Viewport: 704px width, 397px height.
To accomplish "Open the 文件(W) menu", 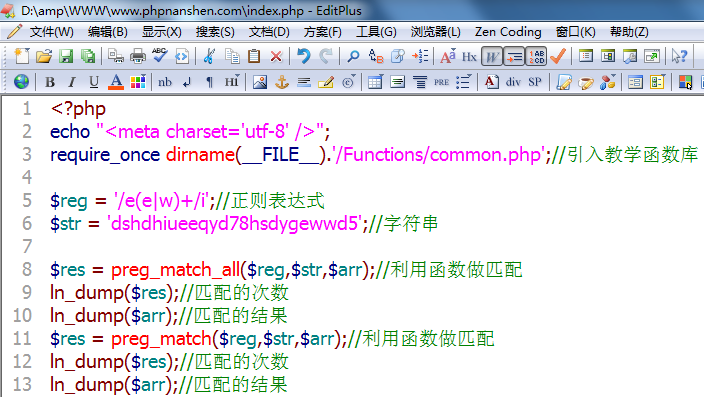I will (x=51, y=32).
